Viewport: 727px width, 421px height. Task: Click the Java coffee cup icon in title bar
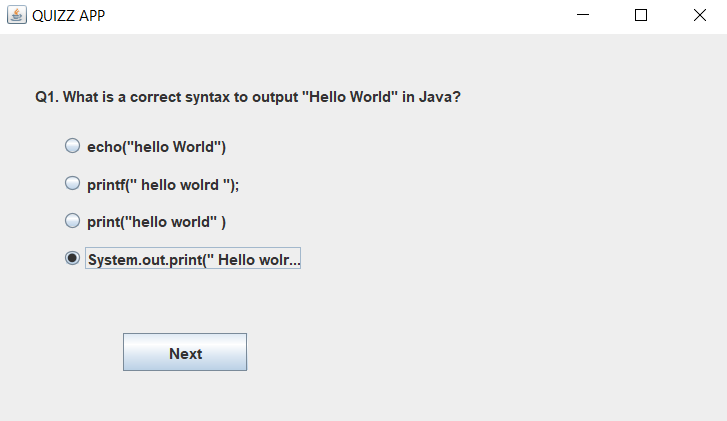tap(17, 15)
